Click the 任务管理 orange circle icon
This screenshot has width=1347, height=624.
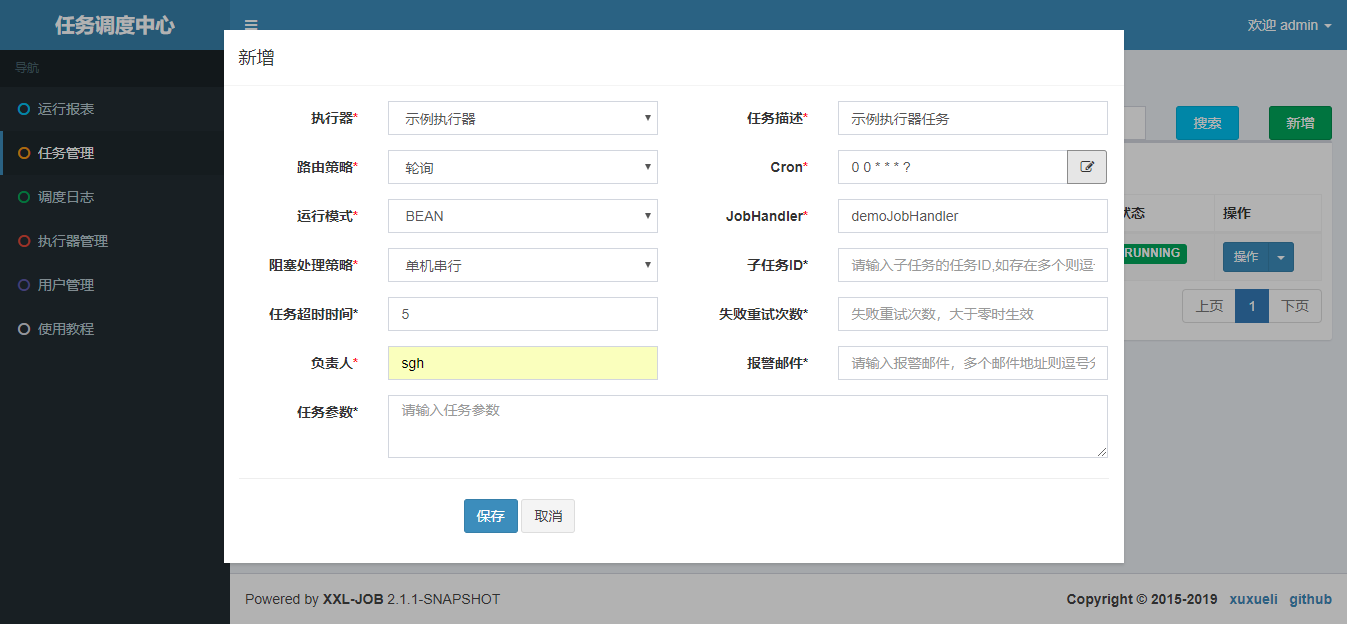(x=24, y=153)
